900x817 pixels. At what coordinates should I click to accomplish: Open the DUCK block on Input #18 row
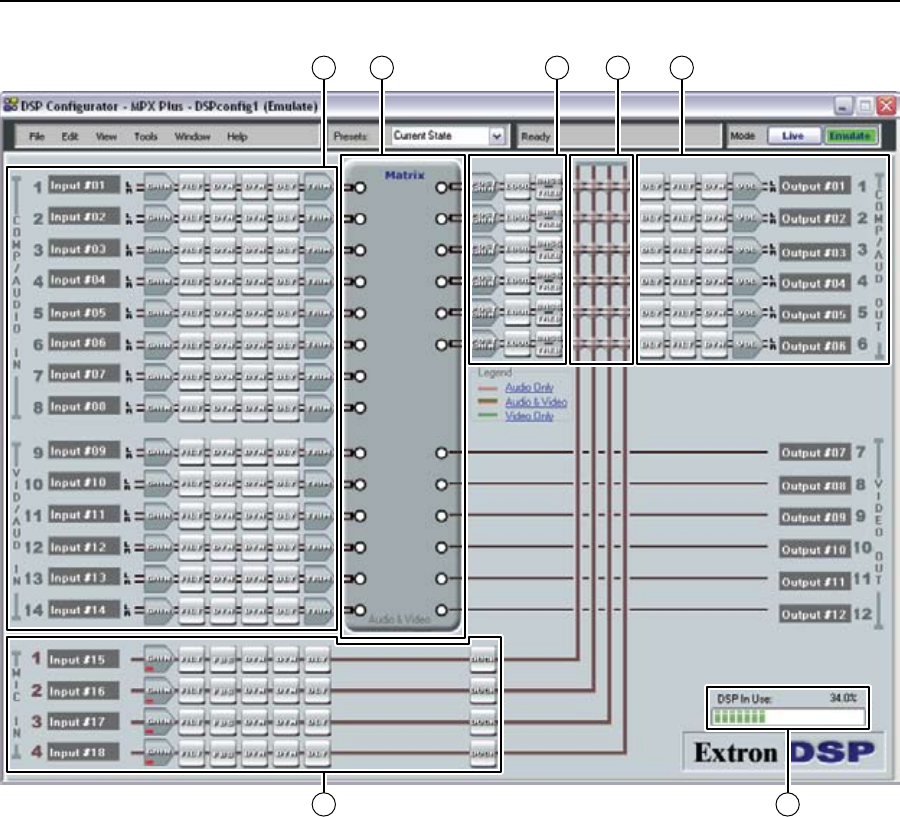tap(483, 753)
